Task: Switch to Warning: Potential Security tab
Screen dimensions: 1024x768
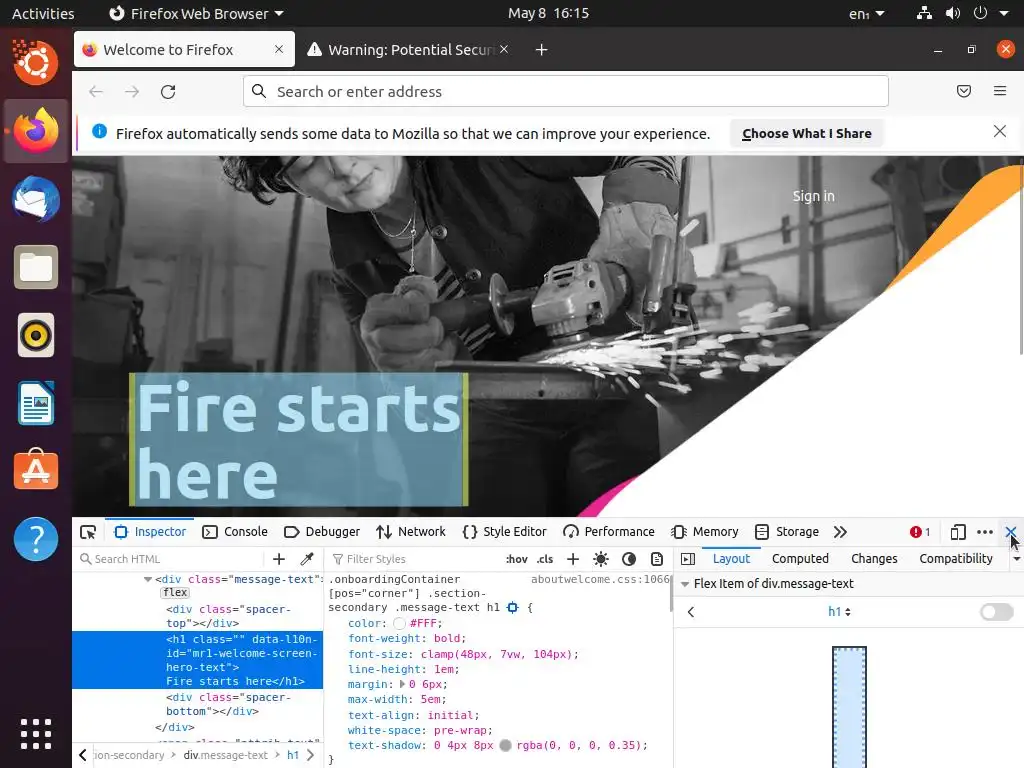Action: pos(408,50)
